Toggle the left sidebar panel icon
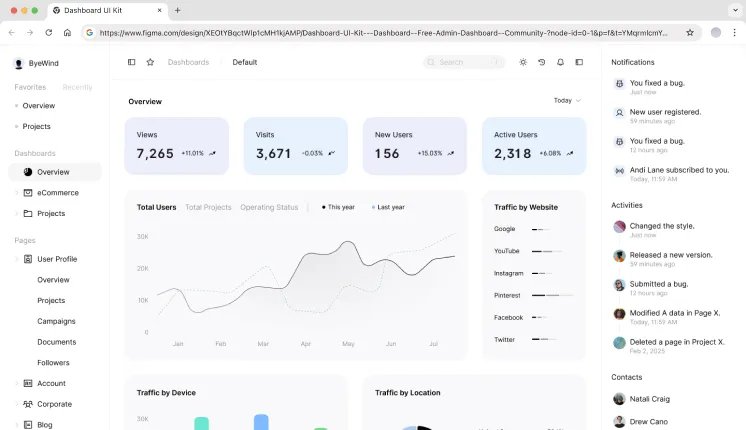746x430 pixels. click(131, 62)
